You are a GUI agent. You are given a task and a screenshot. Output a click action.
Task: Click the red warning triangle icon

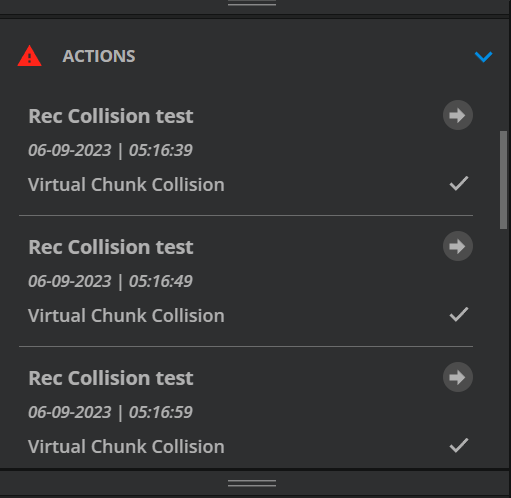[29, 56]
